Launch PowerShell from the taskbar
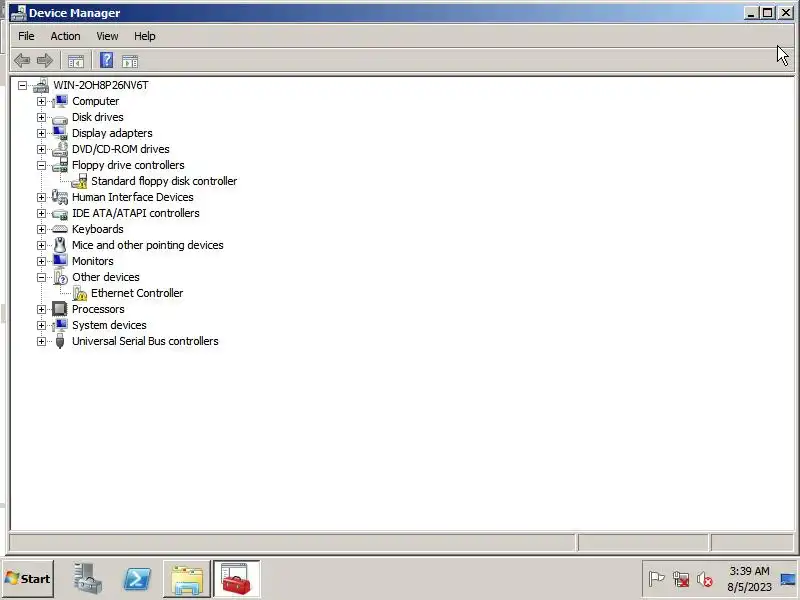 pyautogui.click(x=137, y=579)
